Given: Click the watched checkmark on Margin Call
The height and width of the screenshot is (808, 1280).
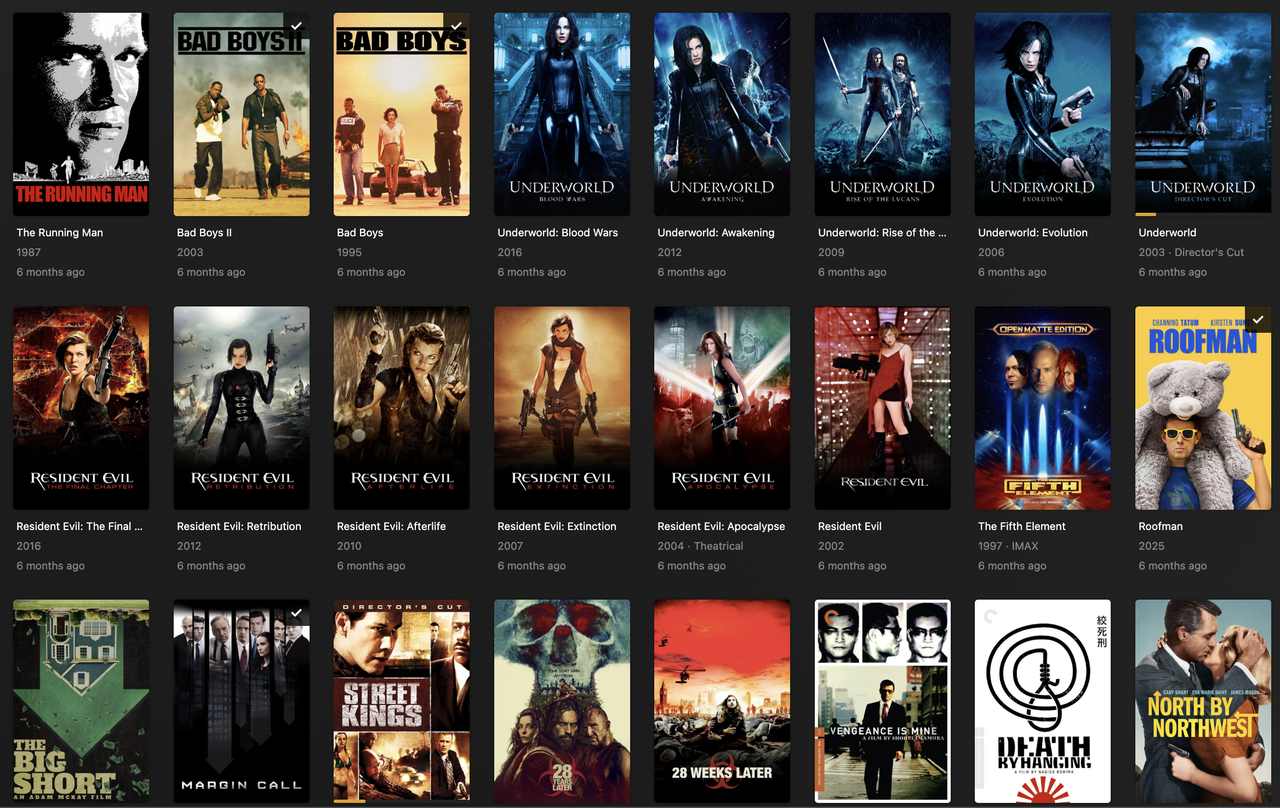Looking at the screenshot, I should pyautogui.click(x=297, y=613).
